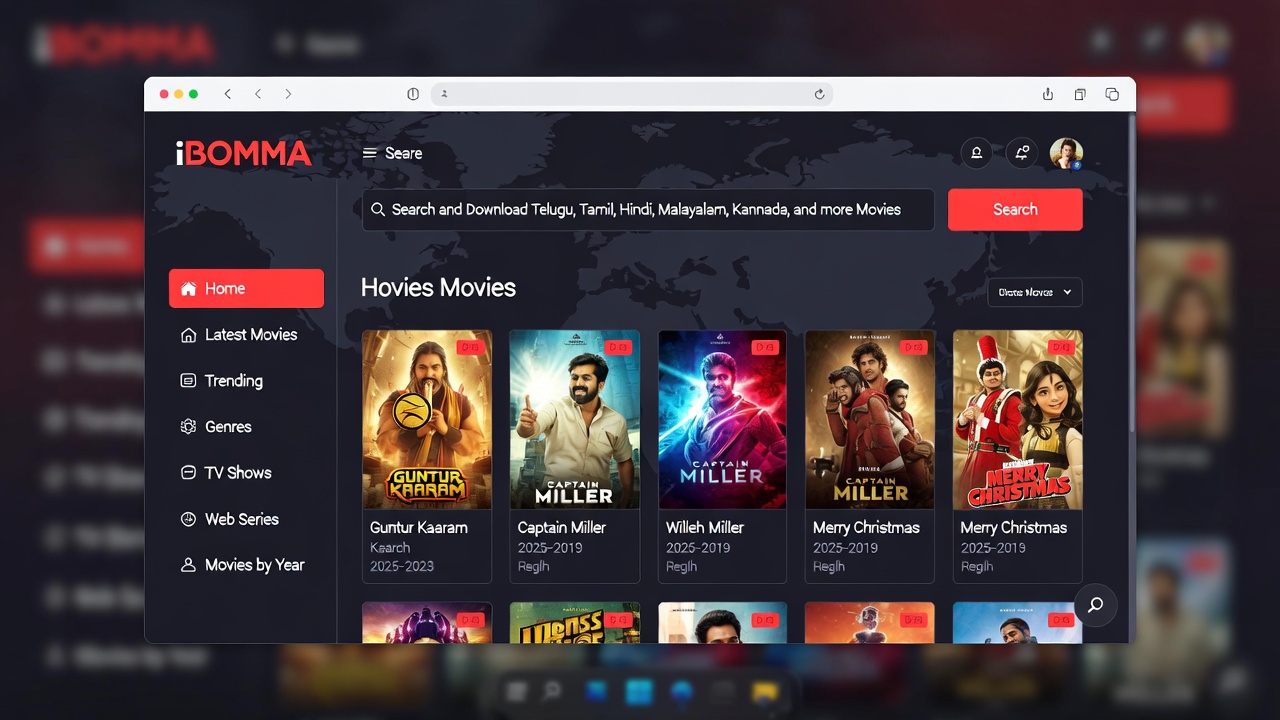Screen dimensions: 1280x720
Task: Reload the page with refresh icon
Action: pyautogui.click(x=819, y=94)
